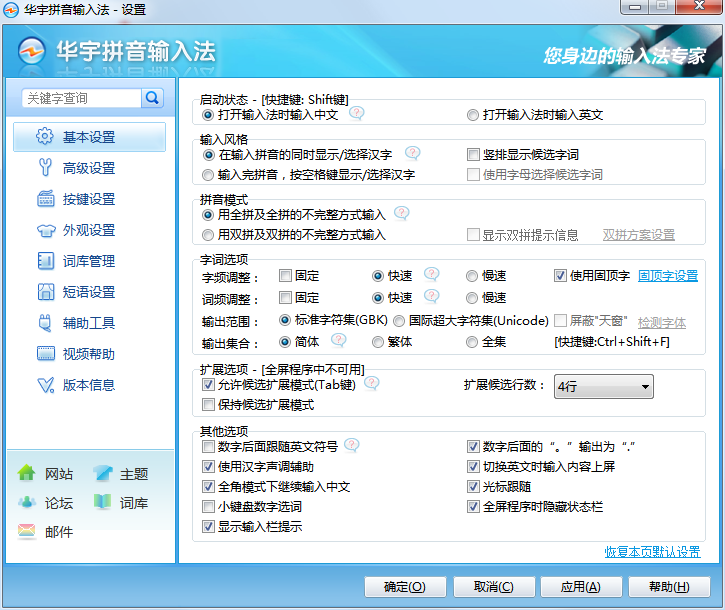
Task: Click help bubble beside 打开输入法时输入中文
Action: (x=356, y=115)
